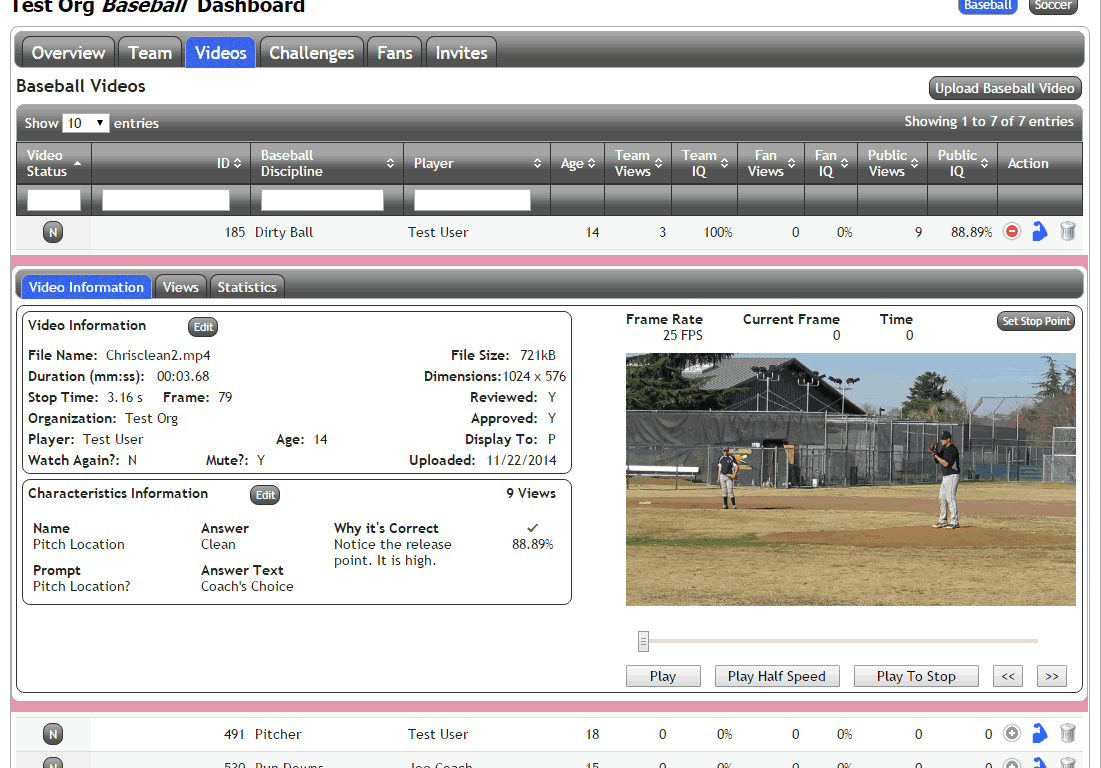Step video back with << button

1007,676
